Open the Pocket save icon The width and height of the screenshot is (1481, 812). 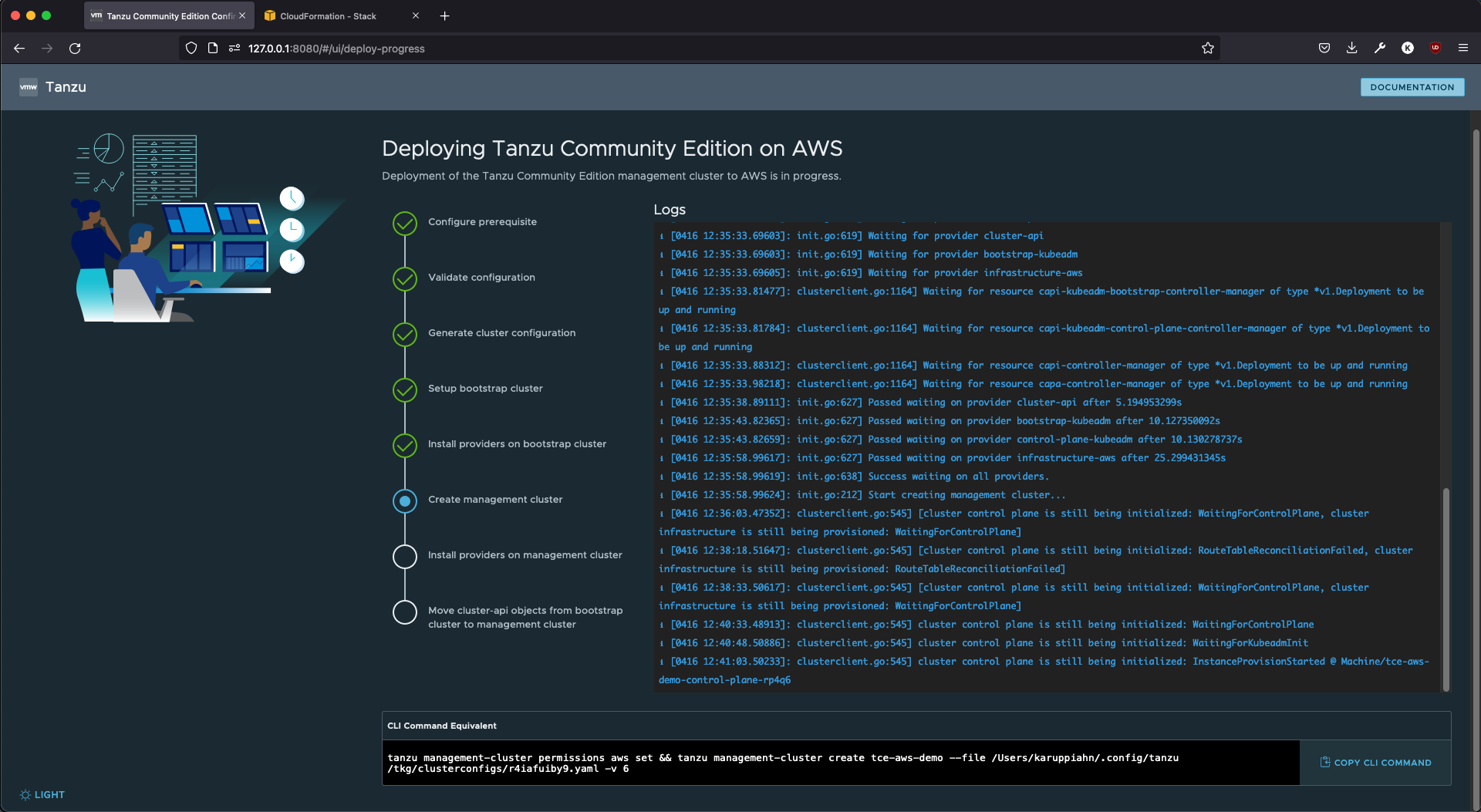1324,48
